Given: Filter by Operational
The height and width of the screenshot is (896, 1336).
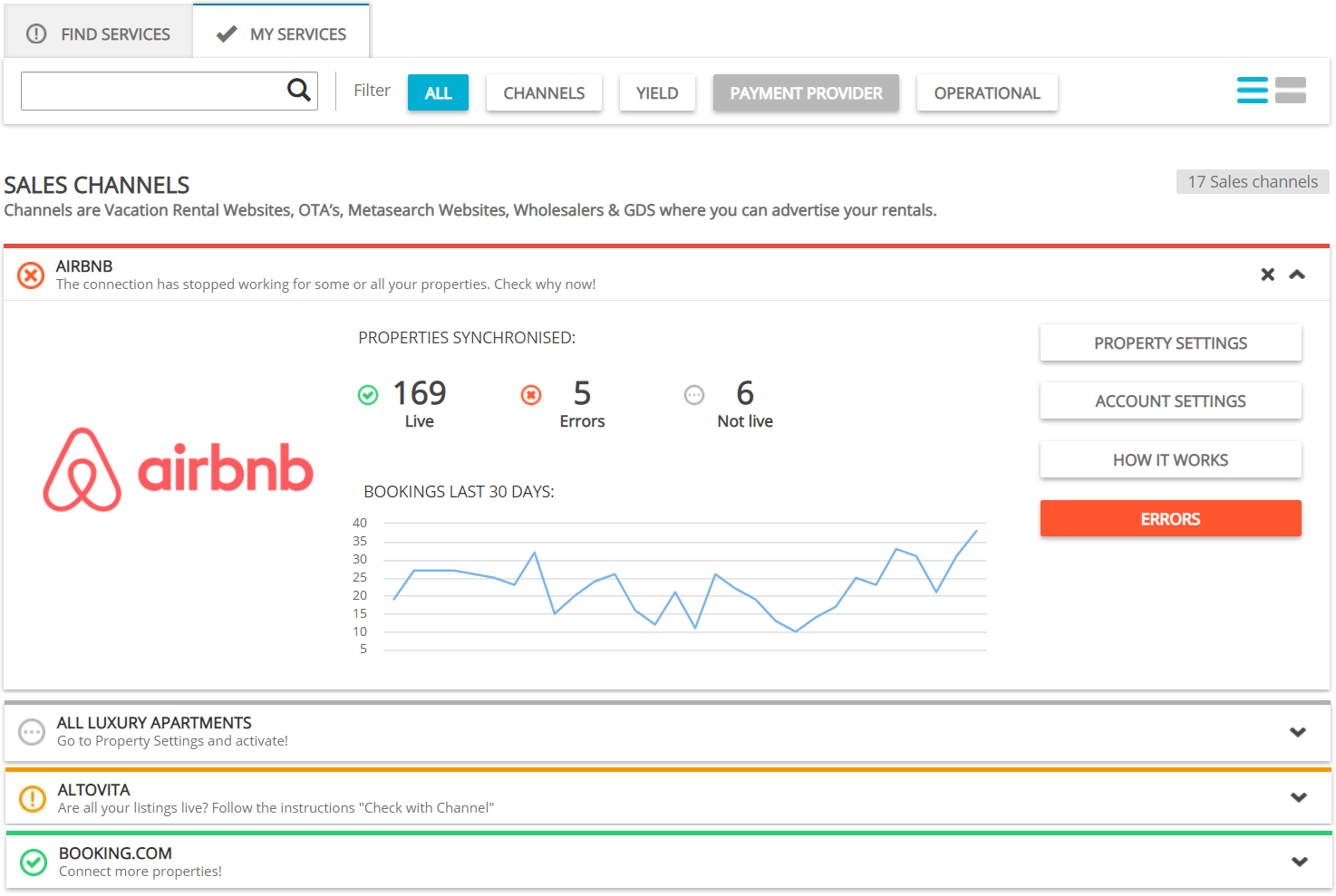Looking at the screenshot, I should click(987, 92).
